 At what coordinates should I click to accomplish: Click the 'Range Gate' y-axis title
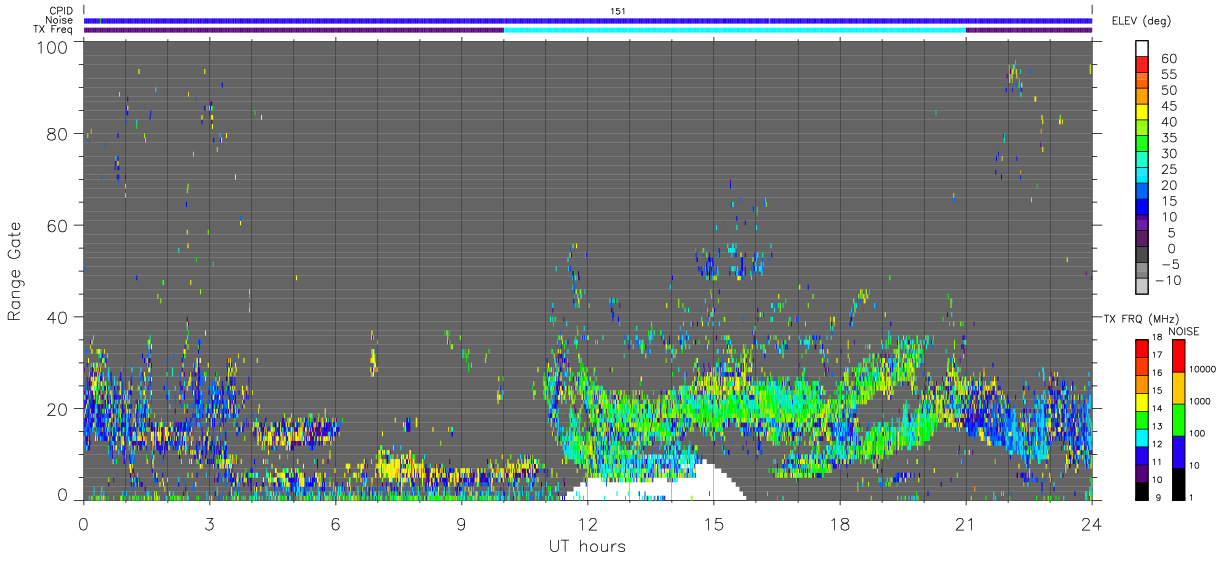[15, 270]
